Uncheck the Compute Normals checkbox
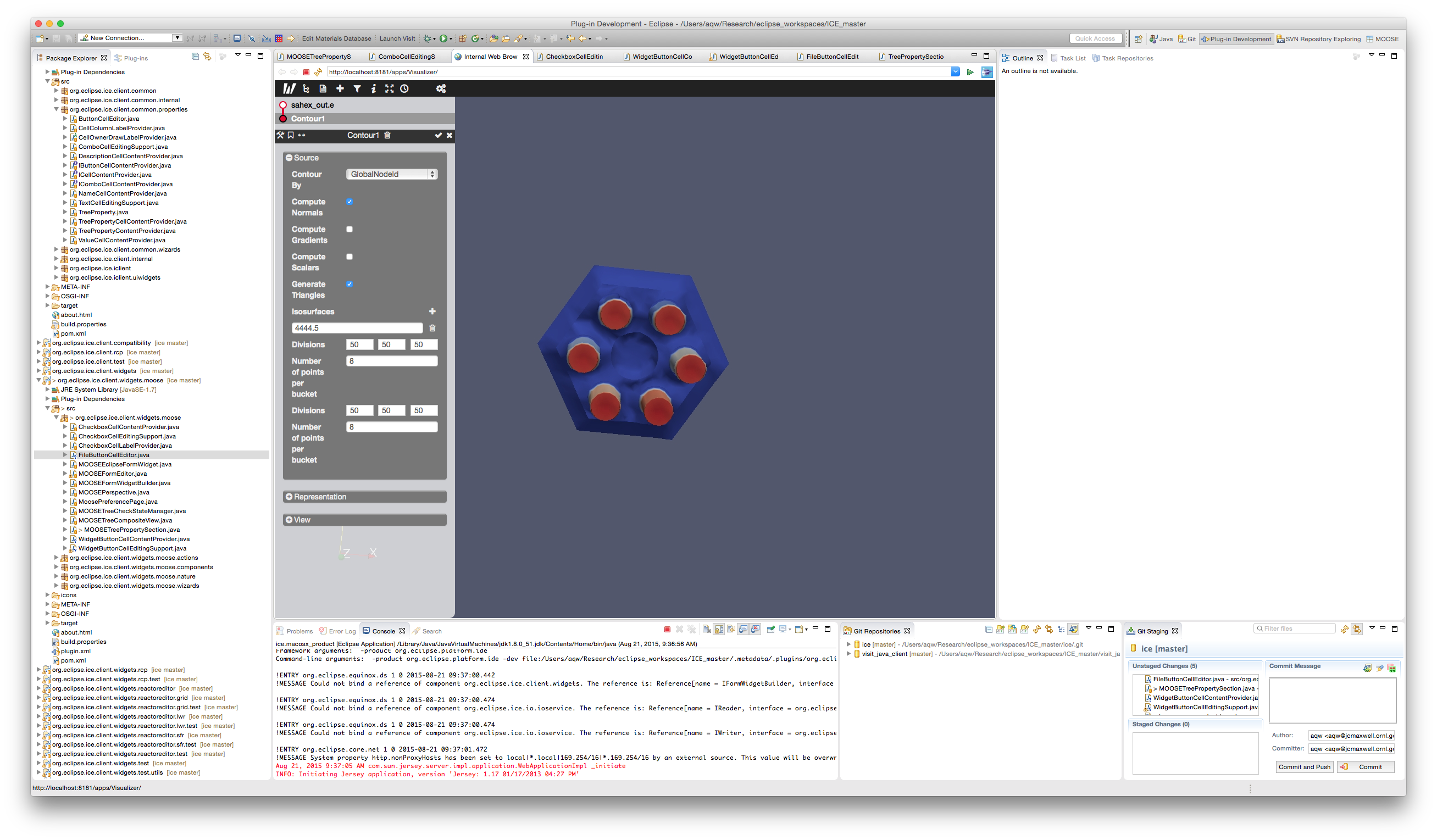The image size is (1437, 840). point(349,202)
